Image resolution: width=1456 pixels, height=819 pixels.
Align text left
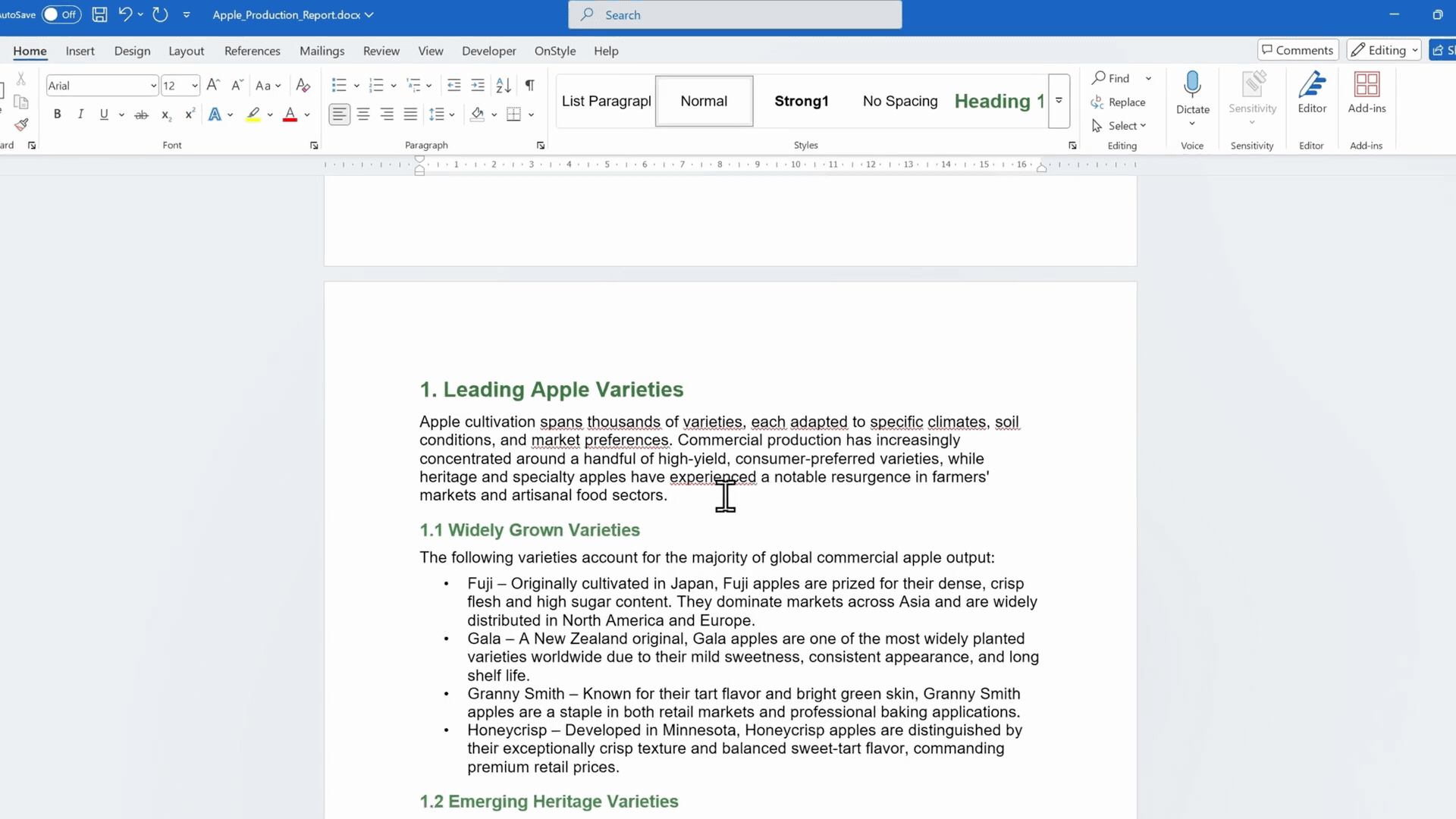(x=339, y=115)
